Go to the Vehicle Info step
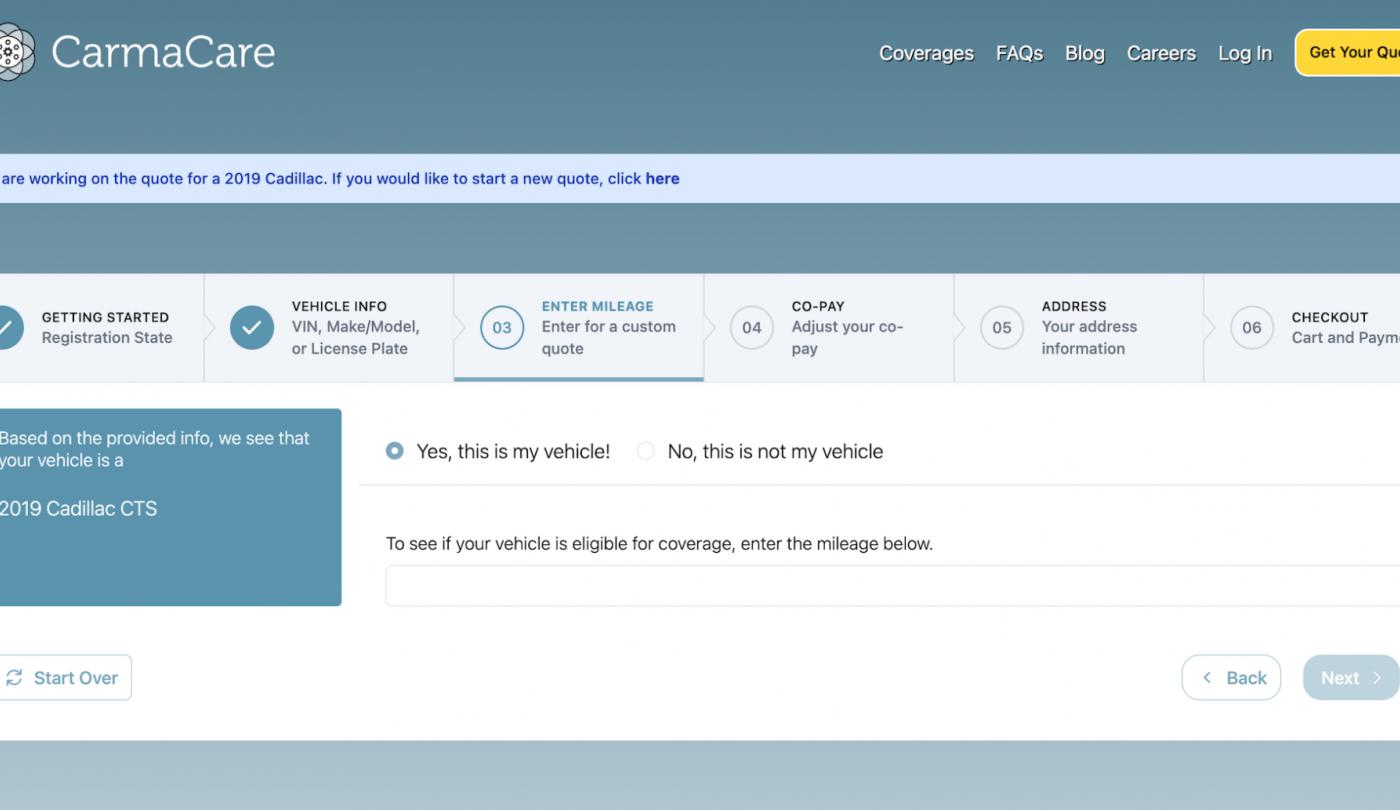Screen dimensions: 1400x810 coord(329,327)
